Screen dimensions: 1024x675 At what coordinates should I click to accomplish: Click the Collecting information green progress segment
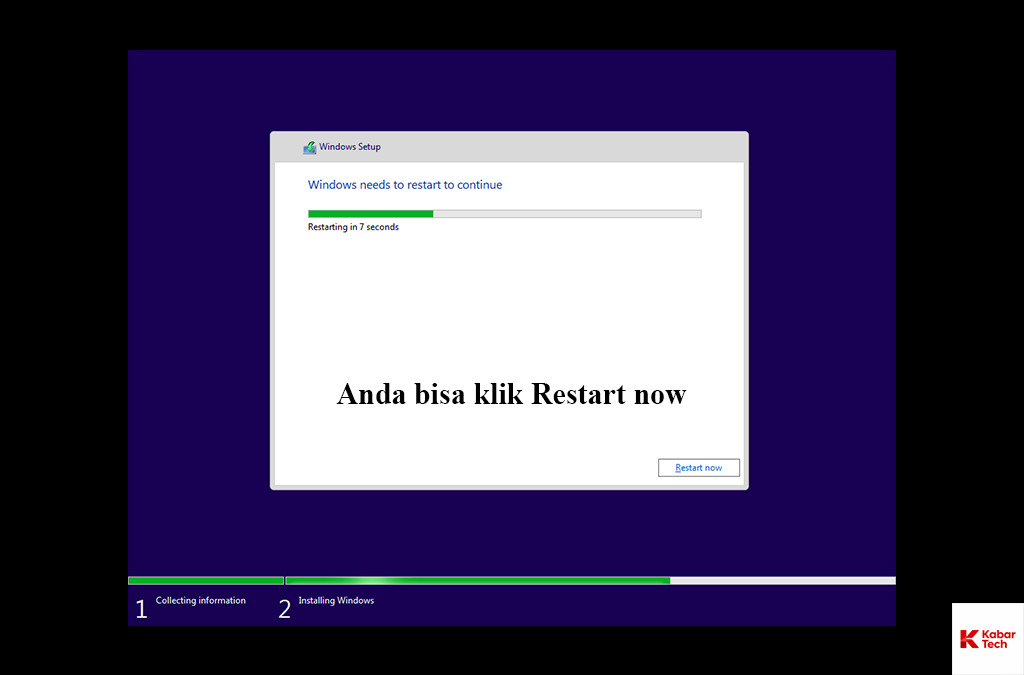pos(205,580)
